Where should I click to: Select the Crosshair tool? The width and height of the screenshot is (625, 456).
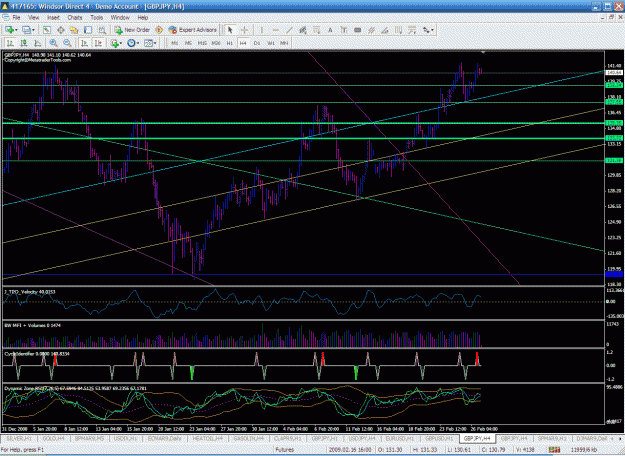tap(244, 30)
